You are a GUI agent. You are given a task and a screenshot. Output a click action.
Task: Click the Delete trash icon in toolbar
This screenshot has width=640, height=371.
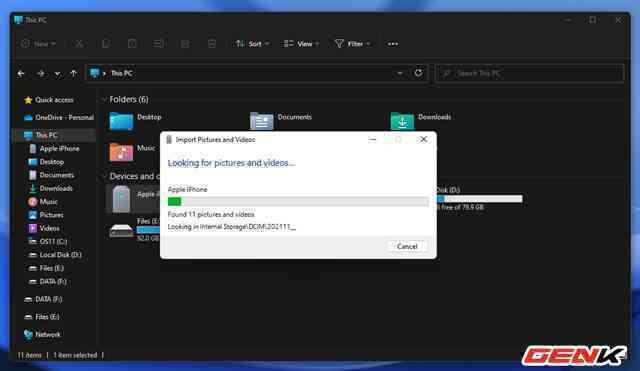(x=212, y=44)
